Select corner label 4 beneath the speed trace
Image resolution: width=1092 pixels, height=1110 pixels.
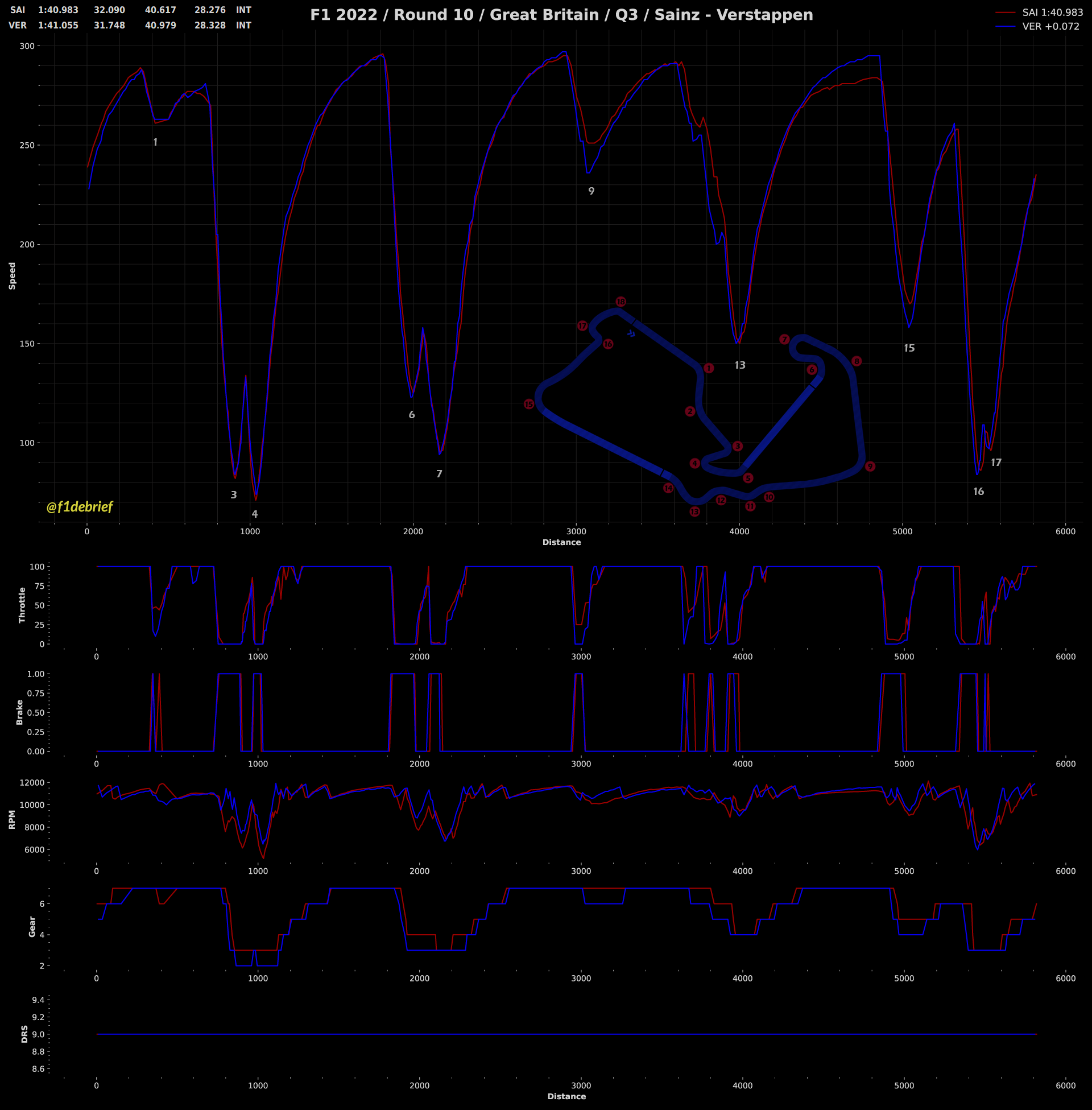[x=255, y=514]
